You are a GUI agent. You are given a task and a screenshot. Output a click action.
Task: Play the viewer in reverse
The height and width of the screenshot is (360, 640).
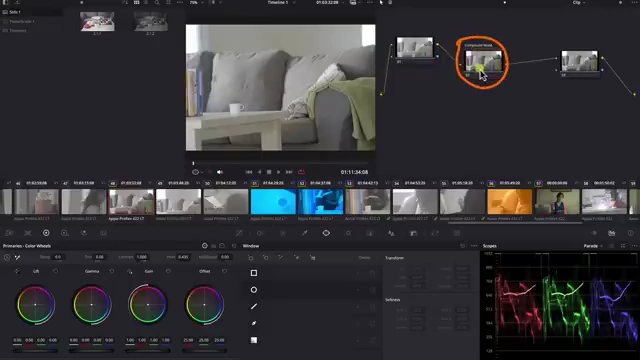pos(259,172)
